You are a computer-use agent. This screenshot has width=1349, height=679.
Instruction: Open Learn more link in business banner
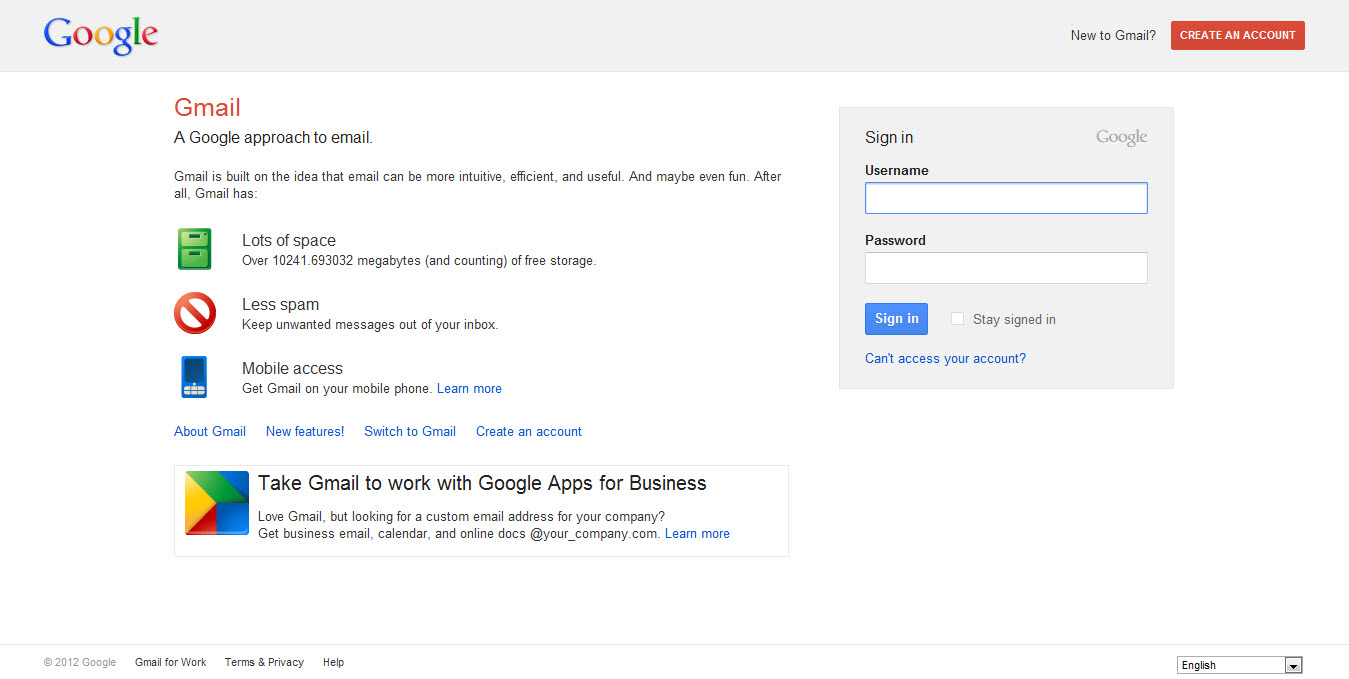click(697, 533)
